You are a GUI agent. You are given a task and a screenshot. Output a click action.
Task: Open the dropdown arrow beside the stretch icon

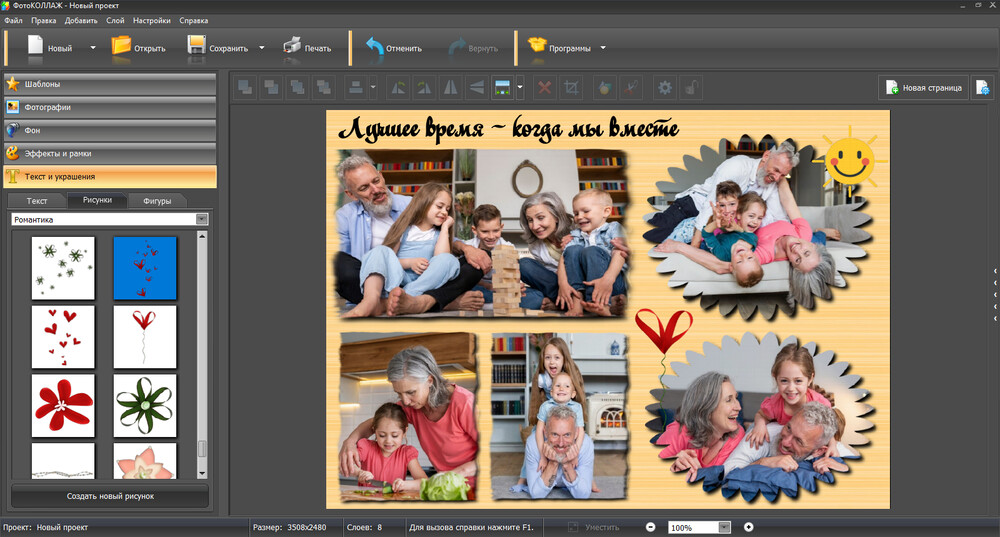click(x=520, y=87)
